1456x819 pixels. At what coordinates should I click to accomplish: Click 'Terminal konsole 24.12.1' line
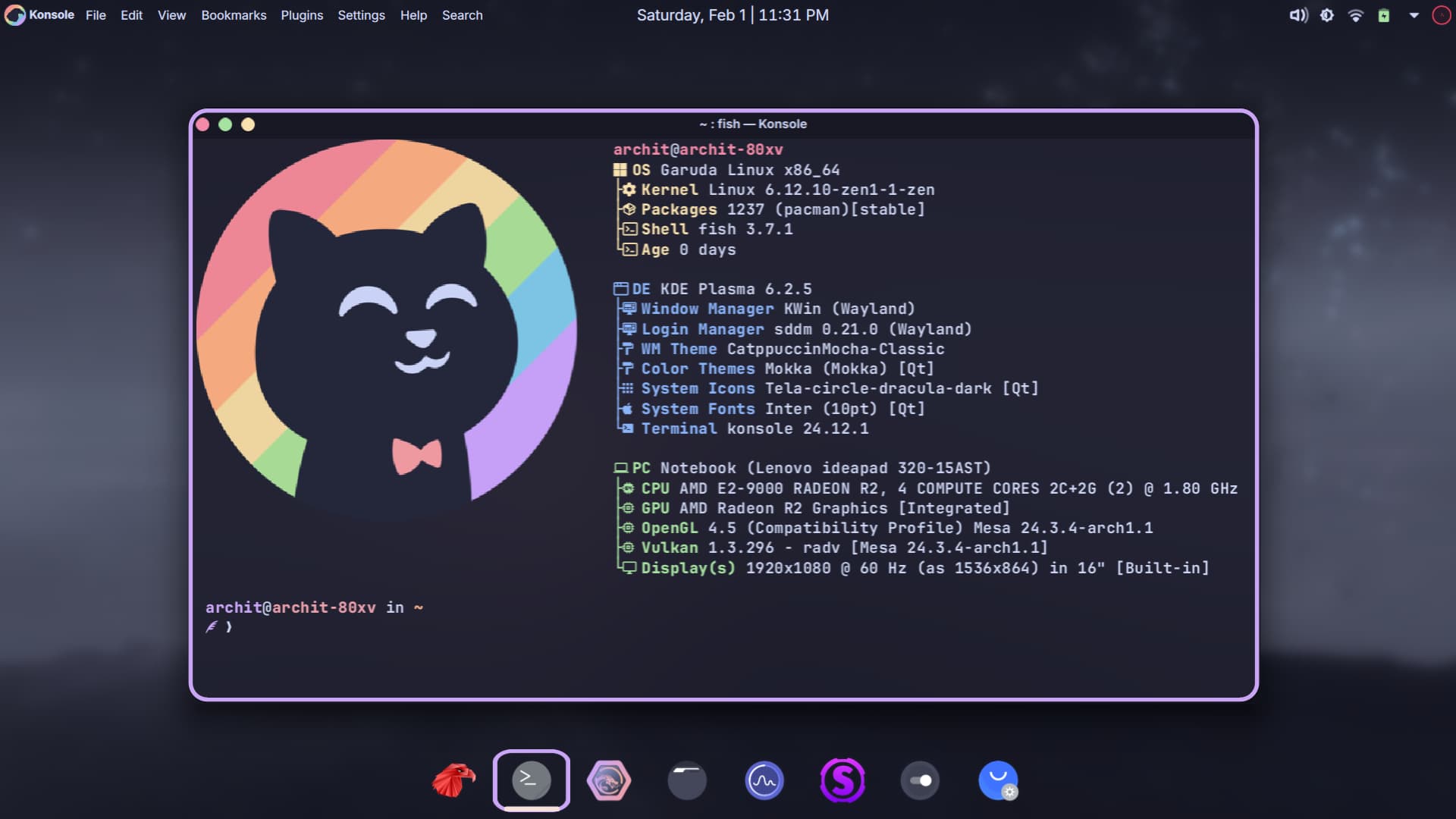coord(745,428)
